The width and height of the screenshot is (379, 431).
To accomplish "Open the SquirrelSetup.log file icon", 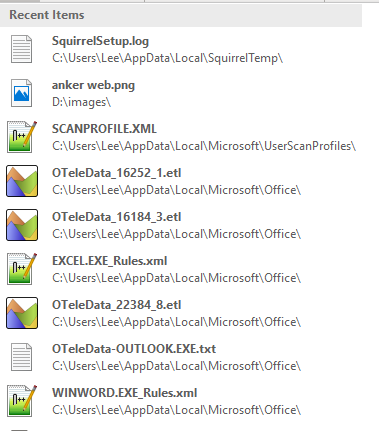I will point(21,49).
